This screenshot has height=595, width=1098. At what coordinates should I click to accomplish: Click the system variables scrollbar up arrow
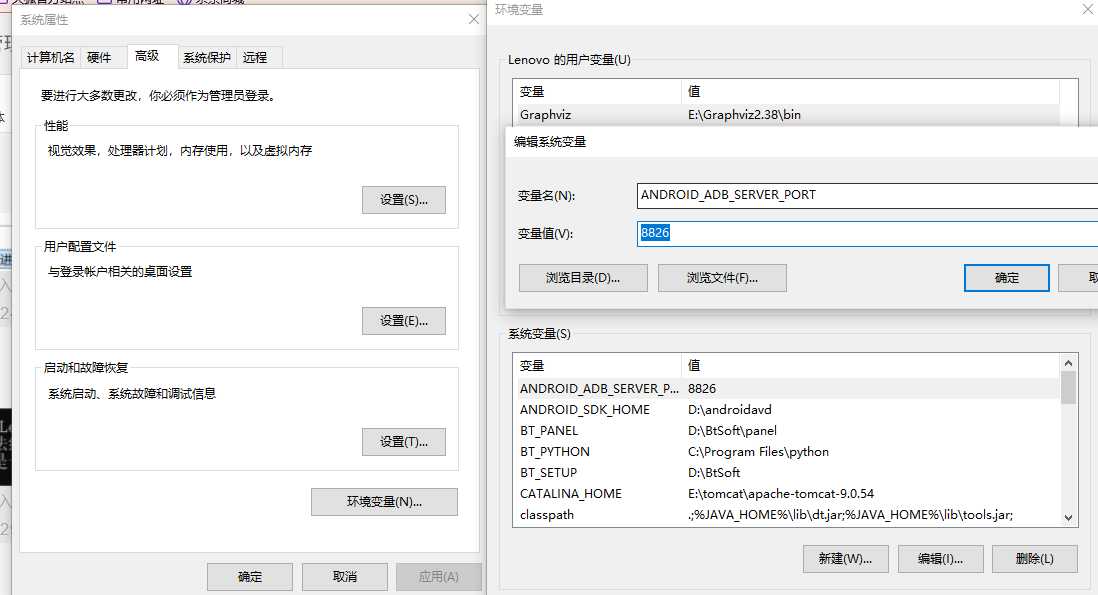[1068, 363]
